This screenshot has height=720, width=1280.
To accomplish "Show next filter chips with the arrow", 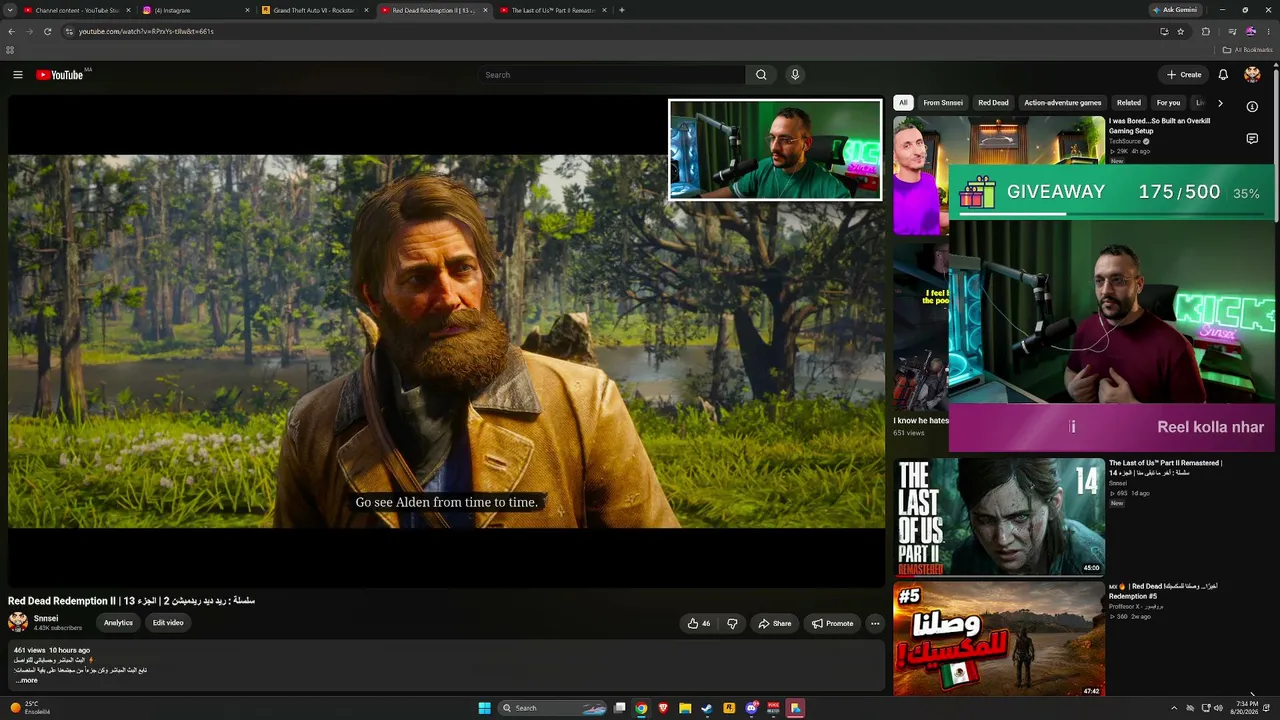I will pyautogui.click(x=1220, y=103).
